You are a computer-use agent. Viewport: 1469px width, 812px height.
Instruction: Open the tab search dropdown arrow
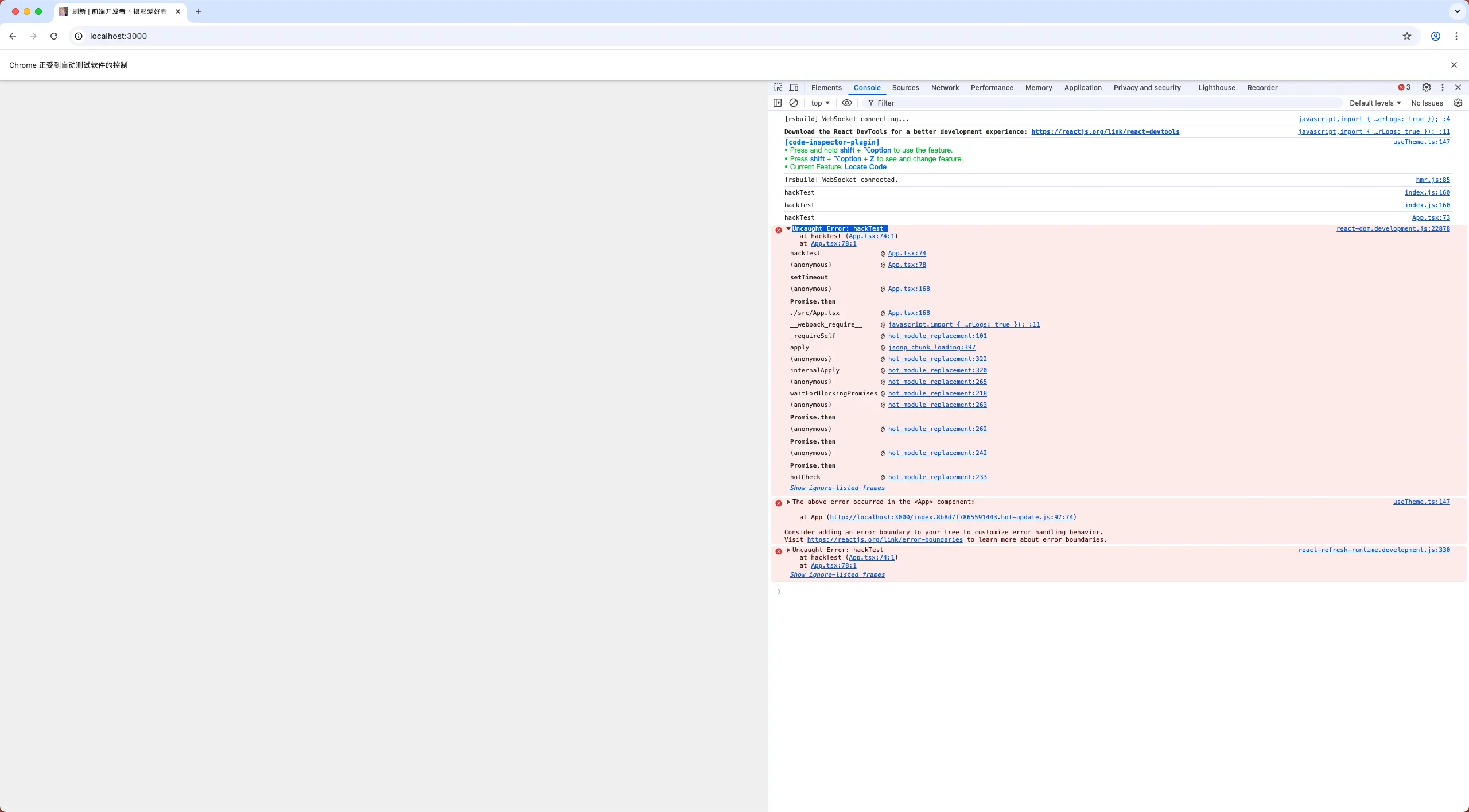(x=1457, y=11)
